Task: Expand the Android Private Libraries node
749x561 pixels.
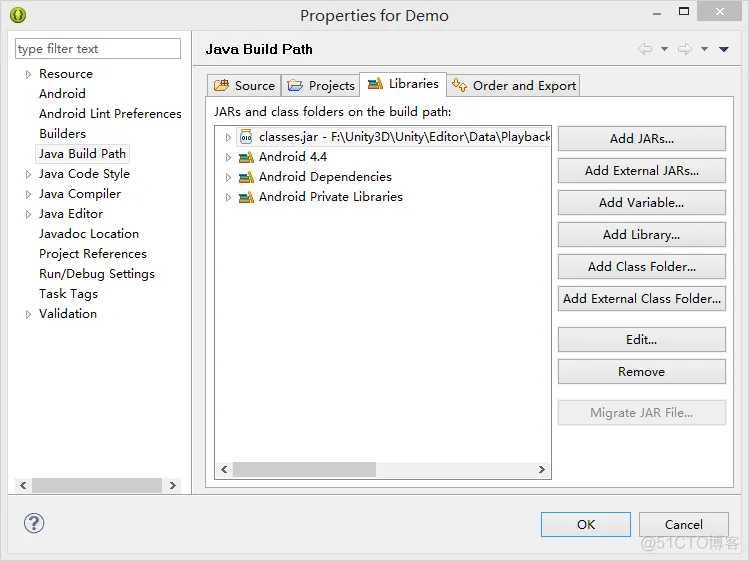Action: [228, 197]
